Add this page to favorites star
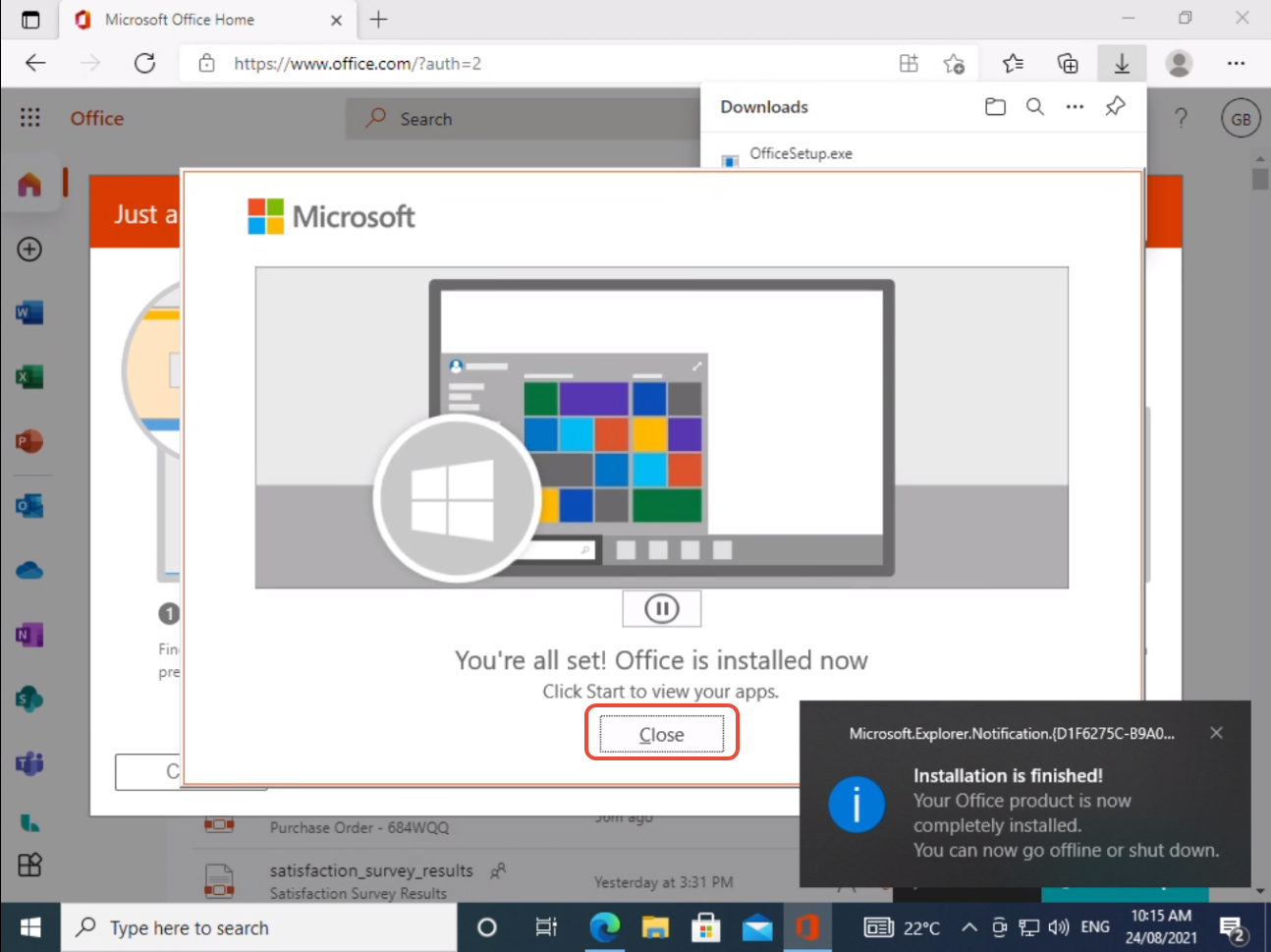The image size is (1271, 952). click(953, 64)
